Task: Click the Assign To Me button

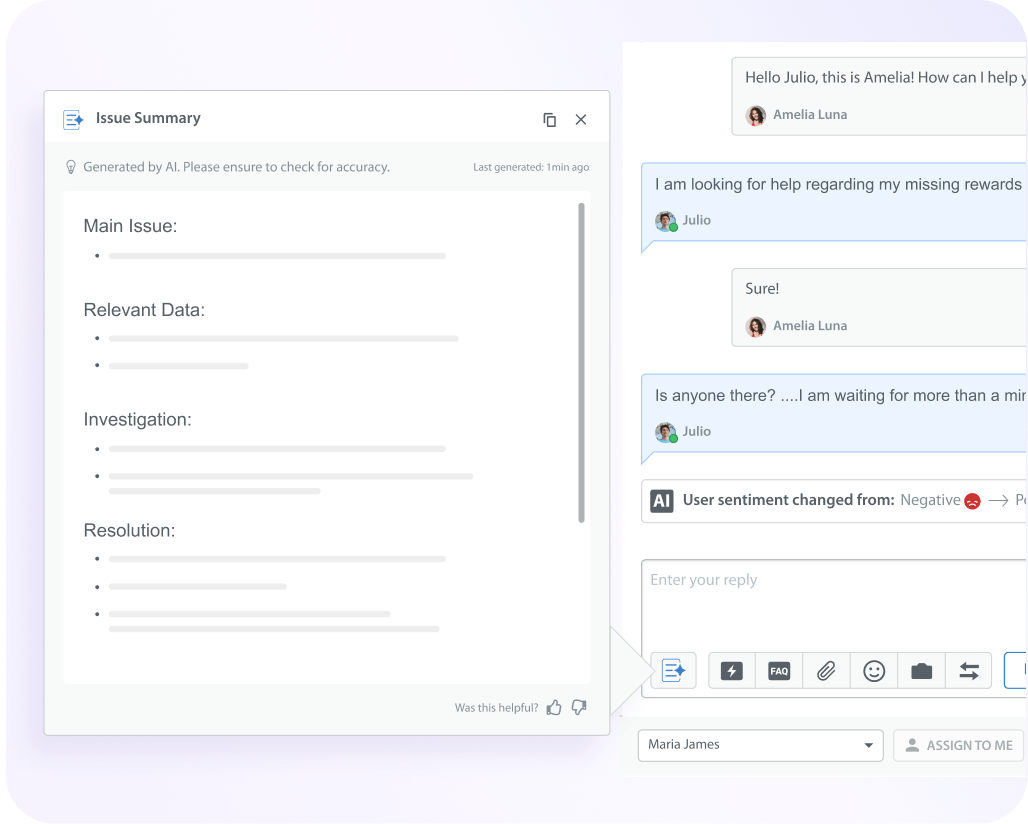Action: (x=958, y=745)
